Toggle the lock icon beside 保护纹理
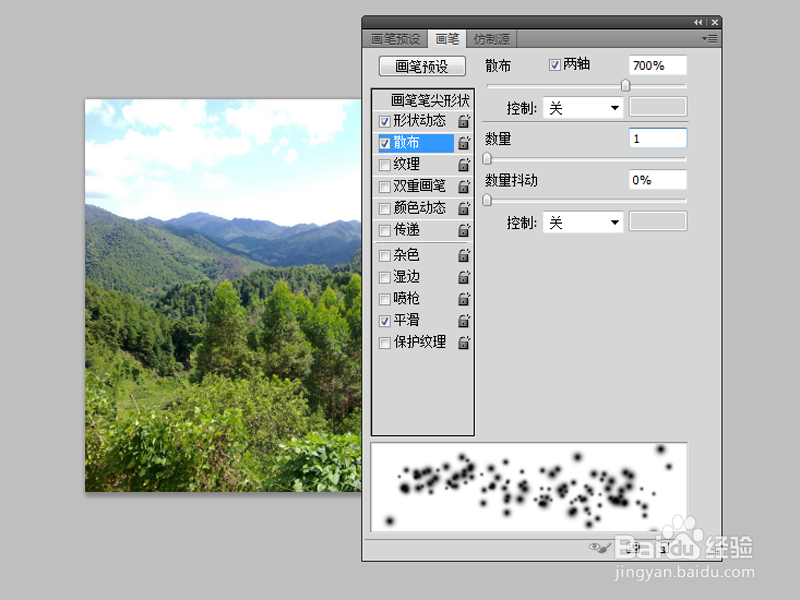This screenshot has width=800, height=600. point(463,343)
